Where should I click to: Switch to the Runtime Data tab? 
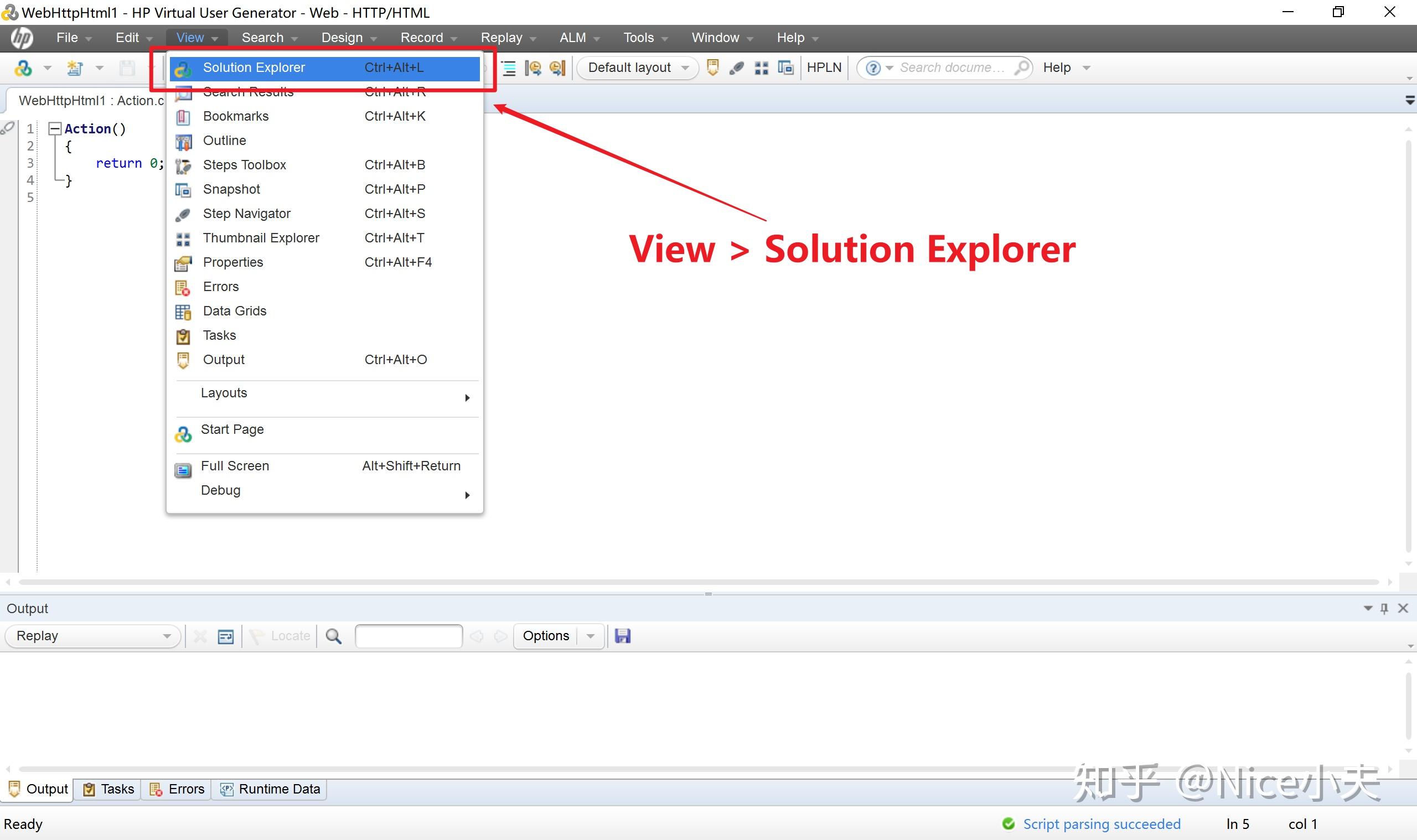click(x=270, y=789)
